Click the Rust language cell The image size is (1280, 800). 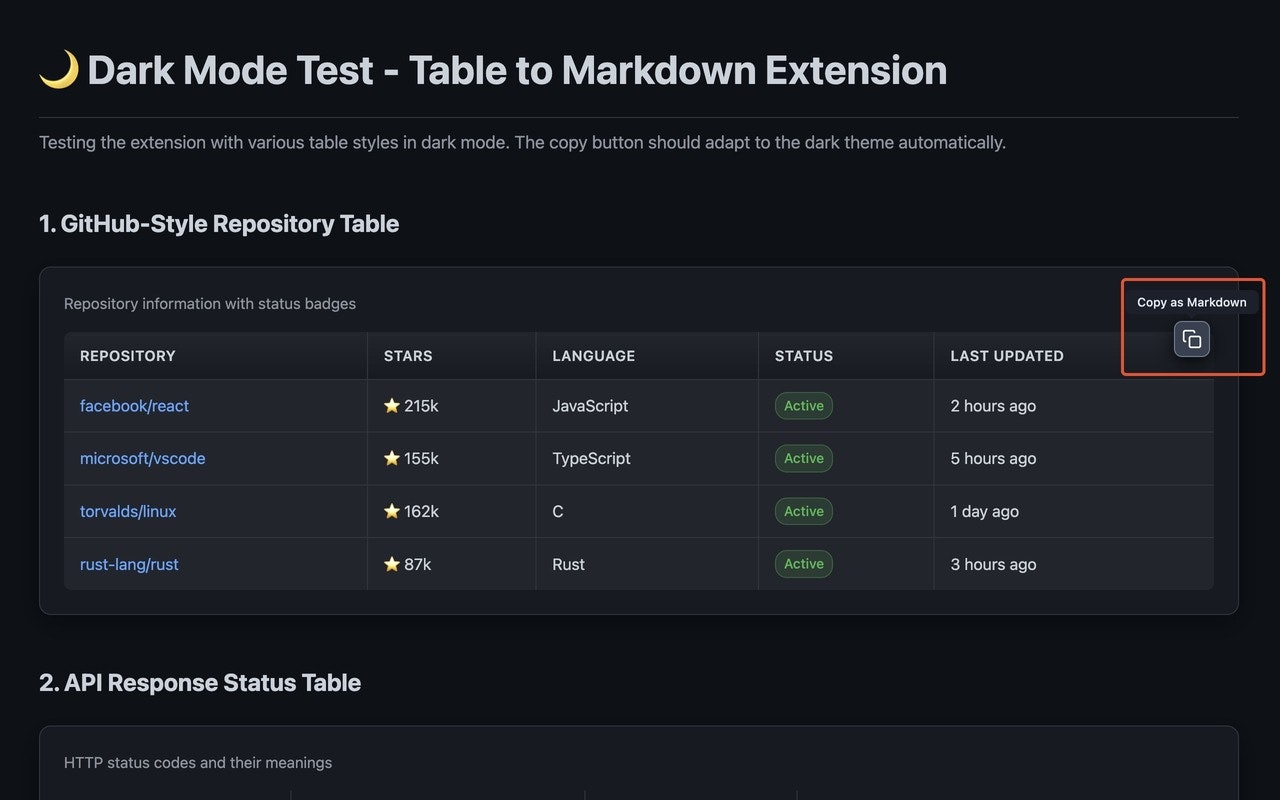tap(647, 564)
